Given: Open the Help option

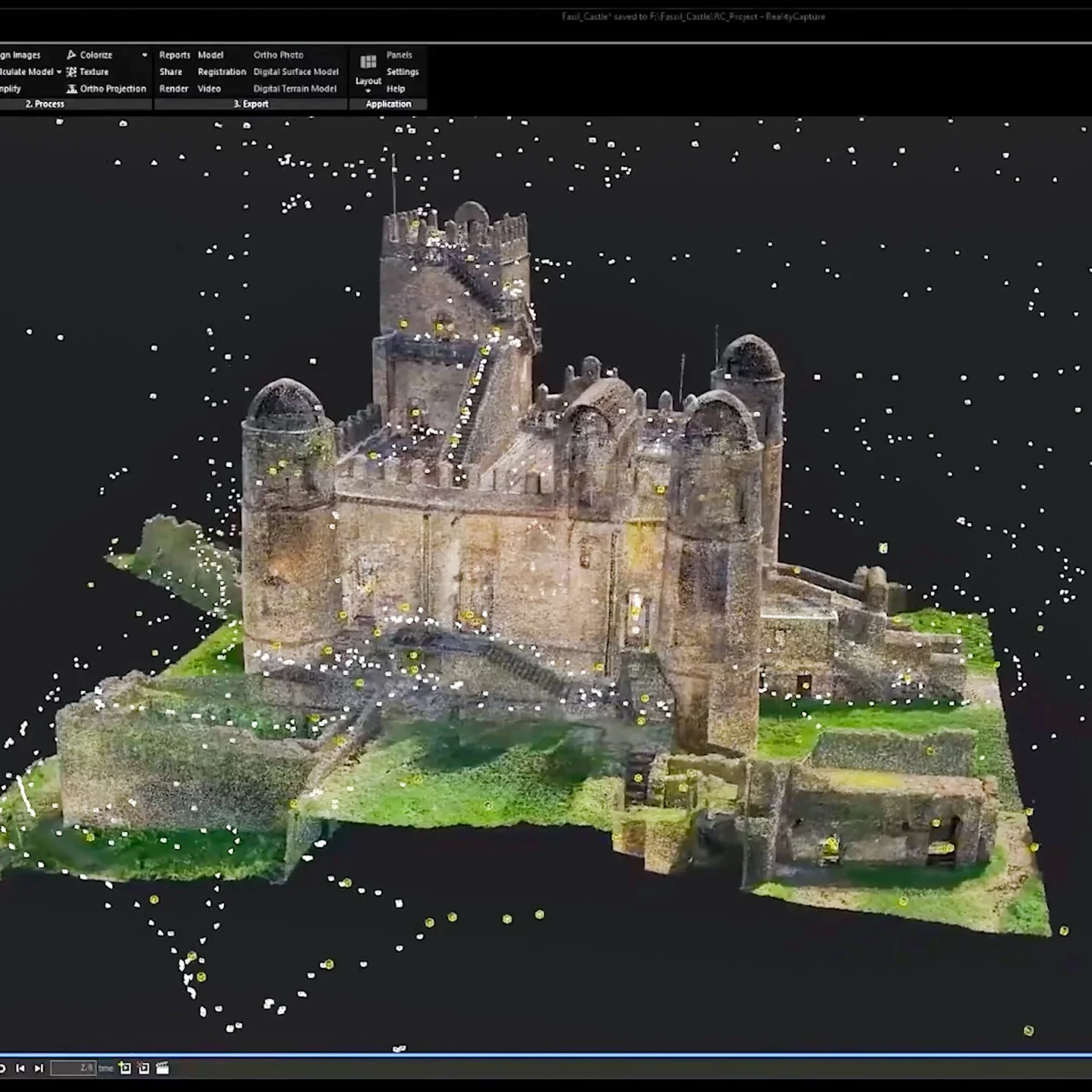Looking at the screenshot, I should tap(396, 89).
